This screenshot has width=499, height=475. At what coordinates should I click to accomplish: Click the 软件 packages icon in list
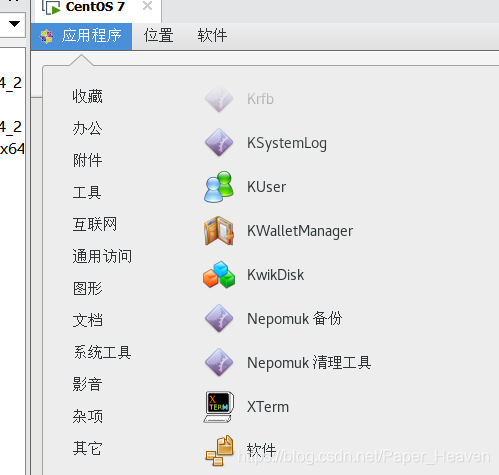point(219,451)
